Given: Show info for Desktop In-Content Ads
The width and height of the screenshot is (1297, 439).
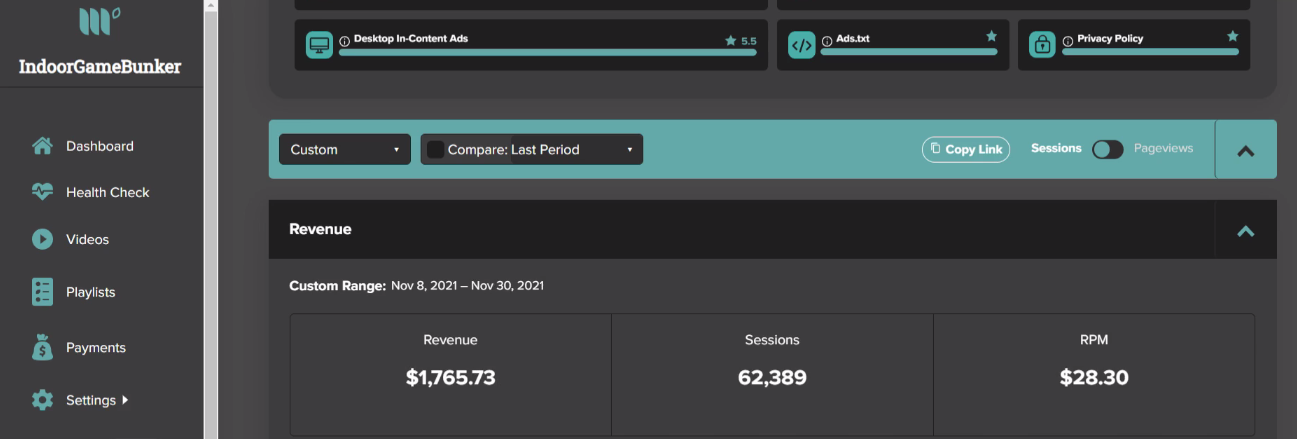Looking at the screenshot, I should [344, 40].
